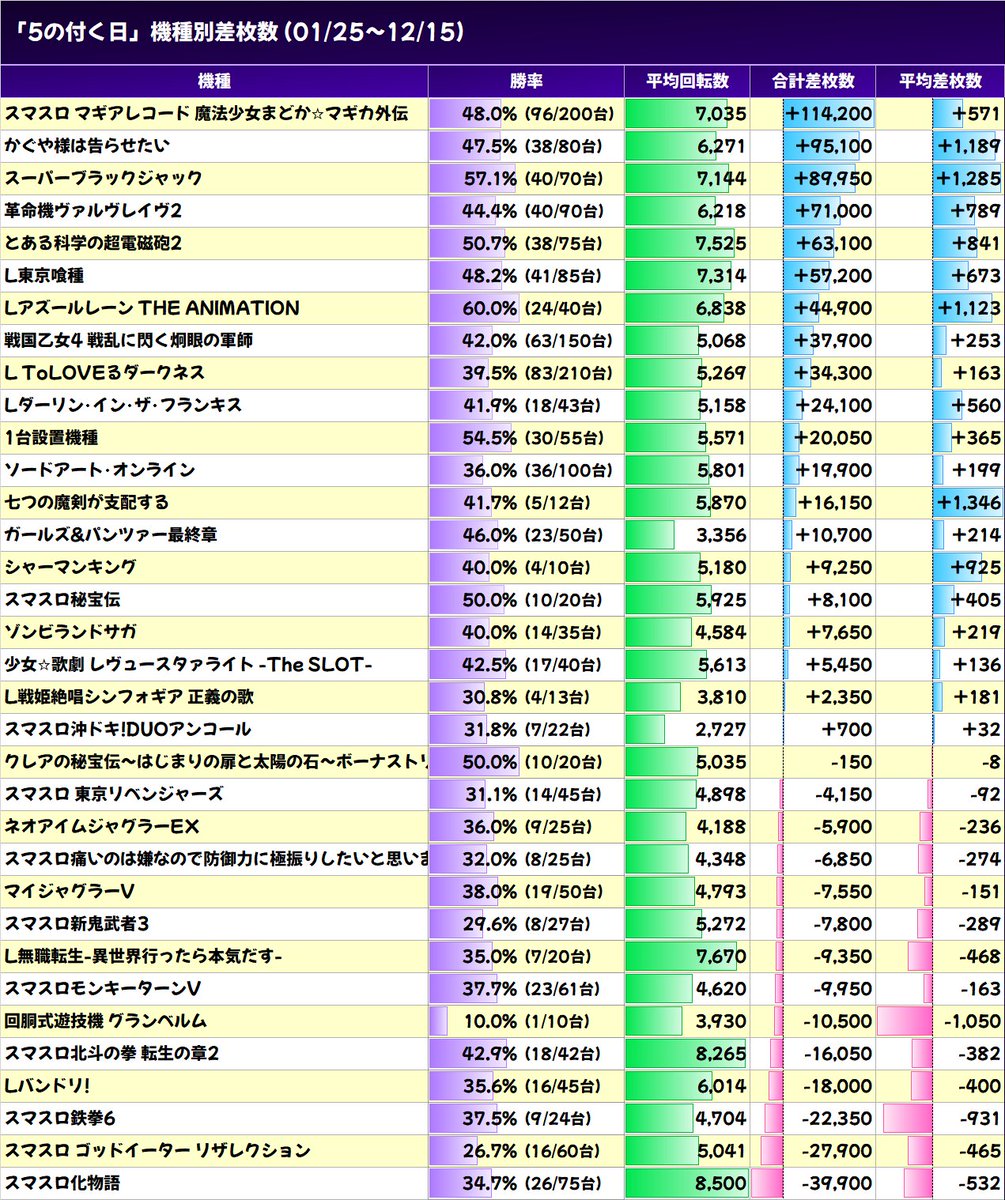Click the -150 total difference cell
1005x1200 pixels.
pos(814,762)
